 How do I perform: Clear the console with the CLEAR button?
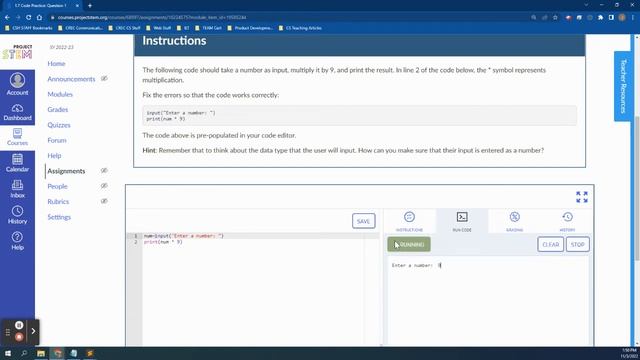tap(550, 244)
